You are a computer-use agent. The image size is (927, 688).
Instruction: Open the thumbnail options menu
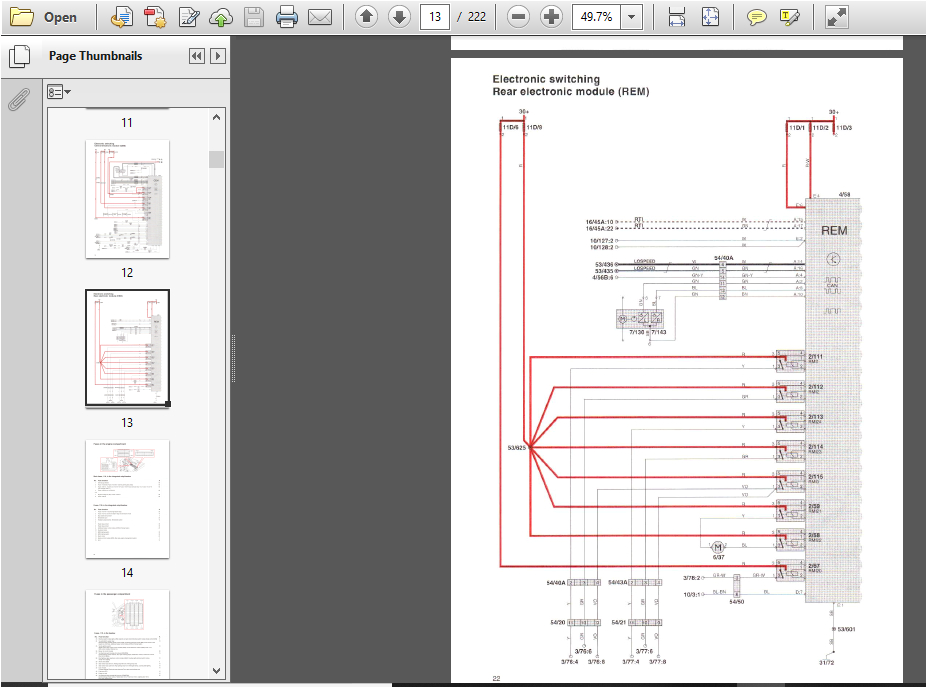click(57, 91)
